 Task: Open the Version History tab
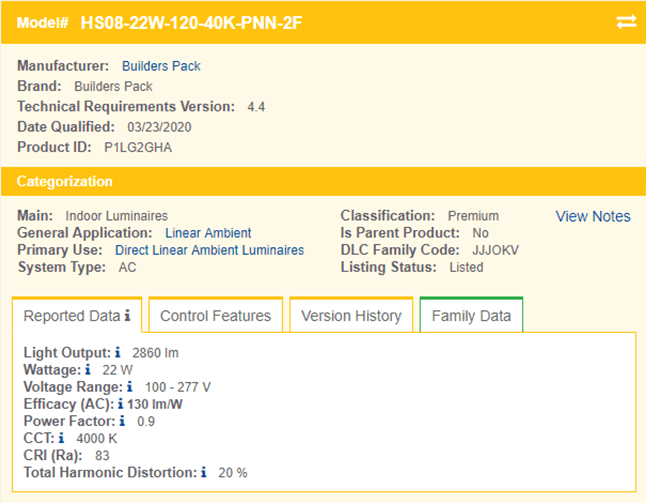tap(351, 316)
